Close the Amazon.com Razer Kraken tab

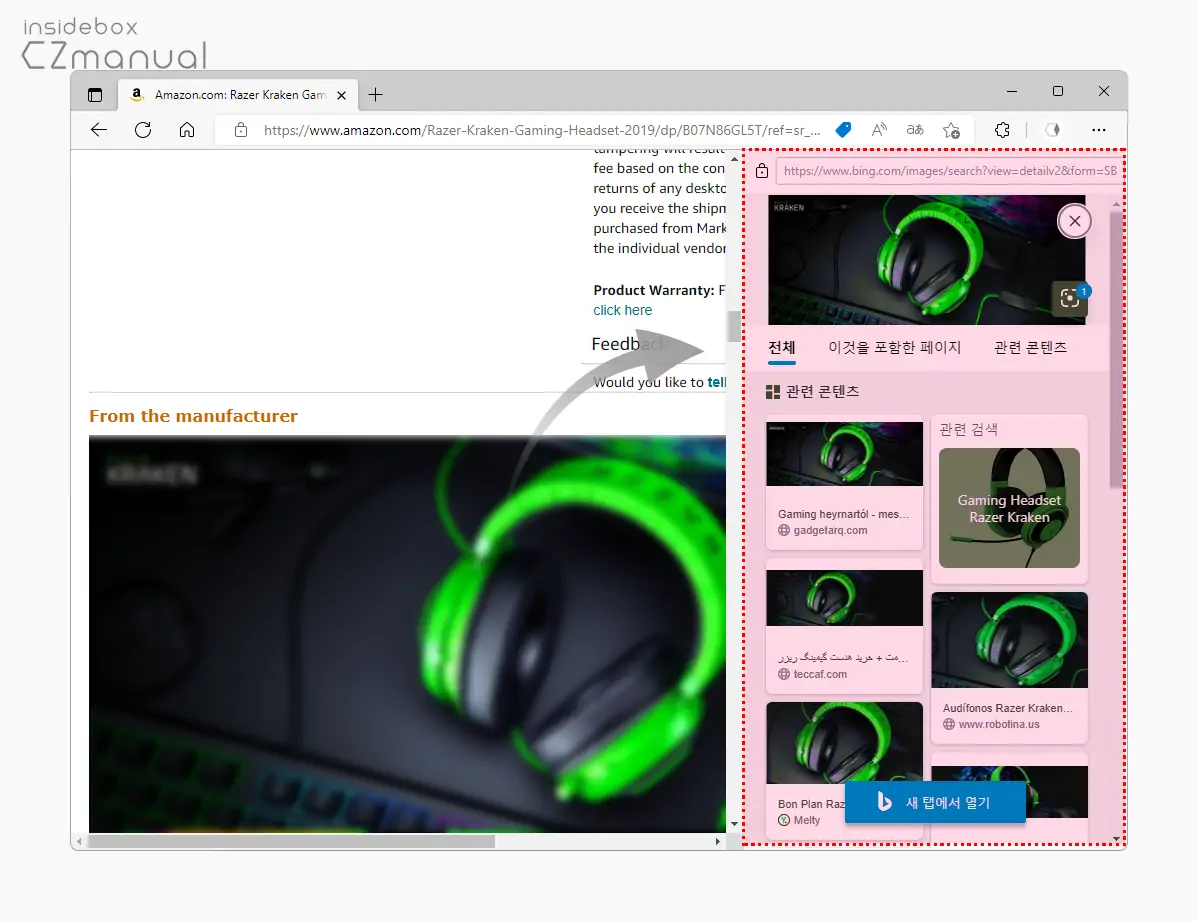342,96
